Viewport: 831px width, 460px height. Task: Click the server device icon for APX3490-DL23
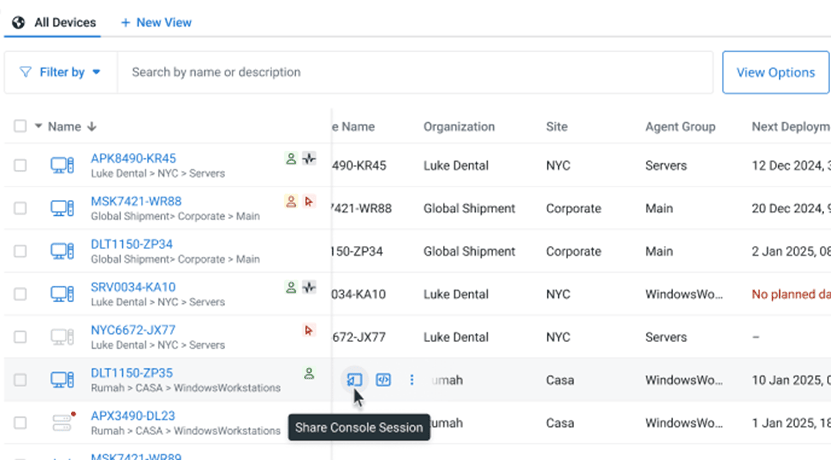click(x=63, y=423)
